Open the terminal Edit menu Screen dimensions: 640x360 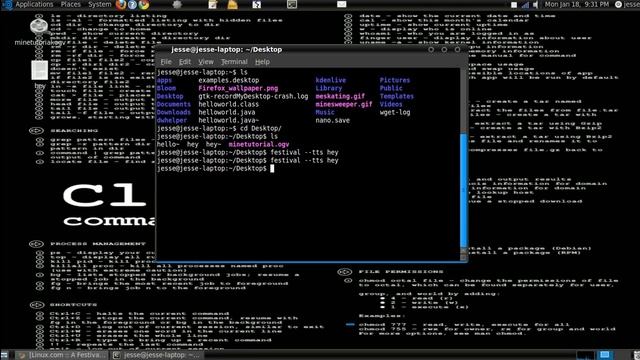tap(184, 62)
